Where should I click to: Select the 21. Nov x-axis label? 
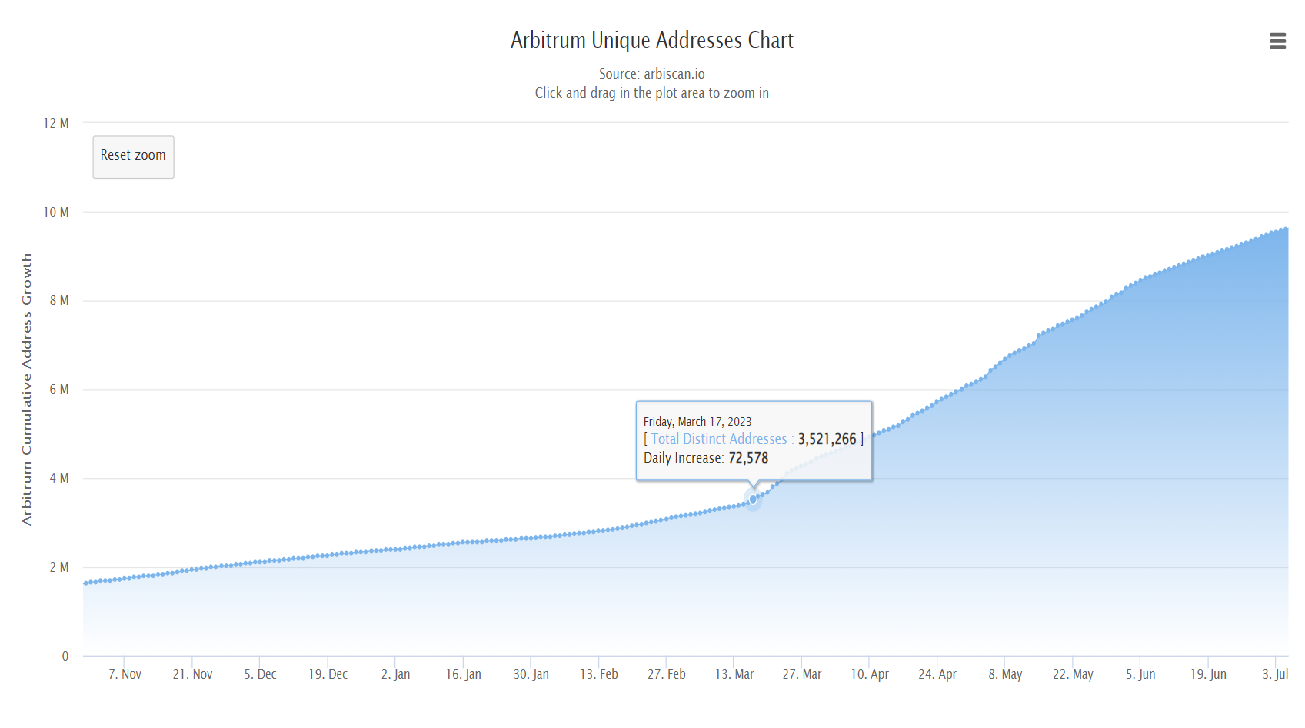coord(192,675)
